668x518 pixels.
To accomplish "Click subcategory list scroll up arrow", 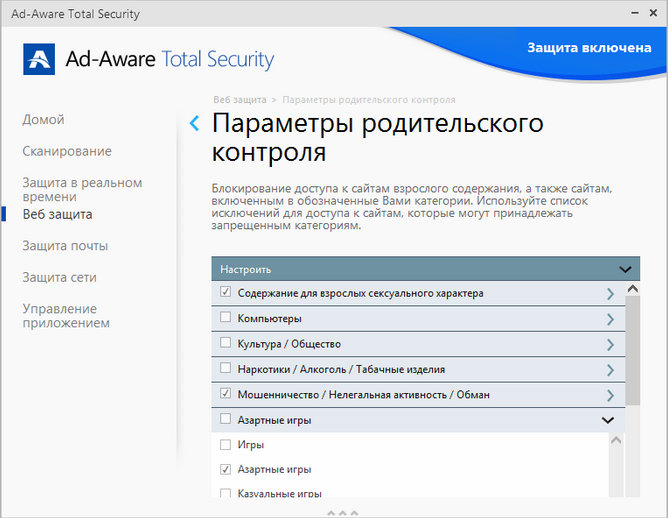I will pyautogui.click(x=616, y=440).
